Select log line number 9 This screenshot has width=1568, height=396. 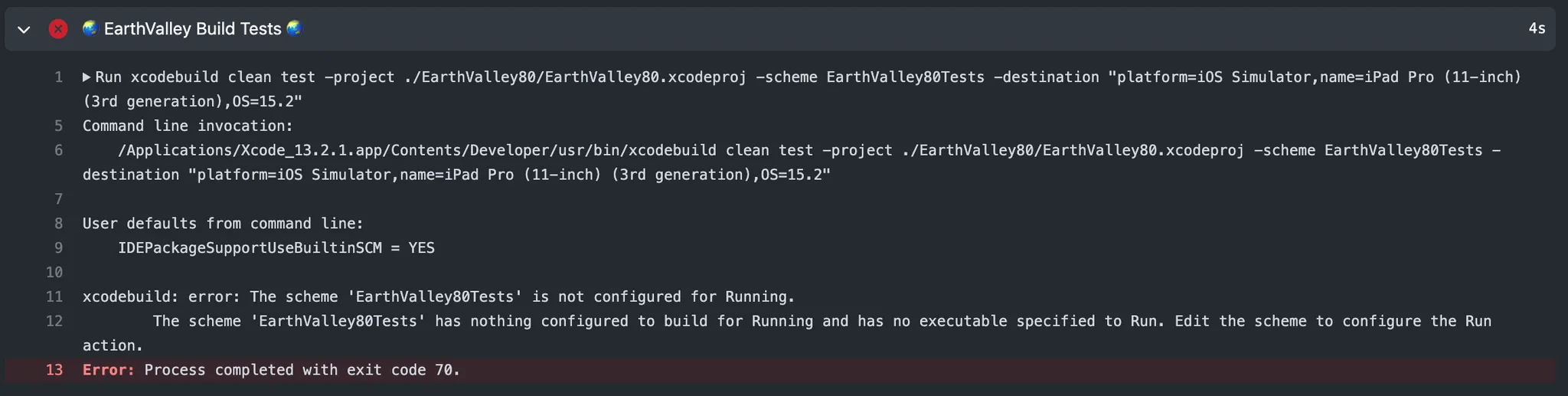tap(58, 248)
